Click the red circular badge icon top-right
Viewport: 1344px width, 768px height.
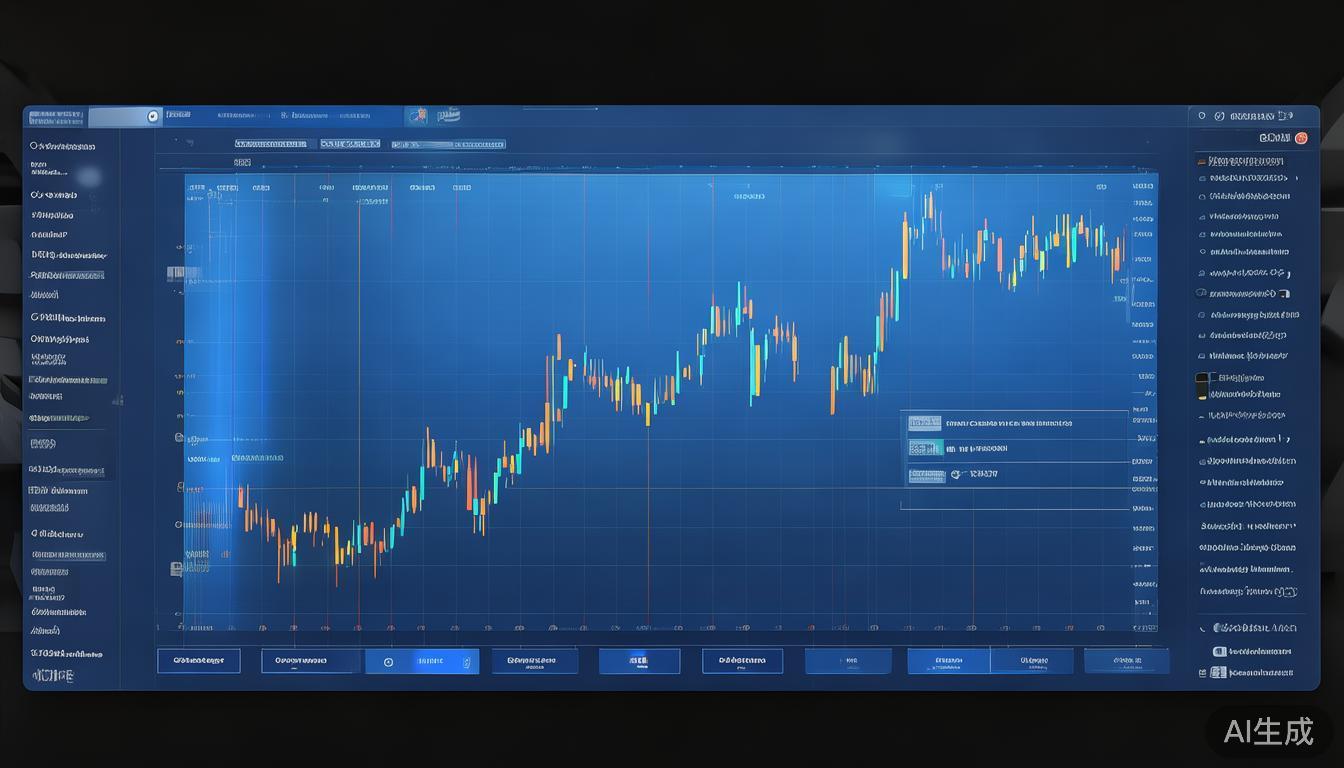coord(1301,138)
